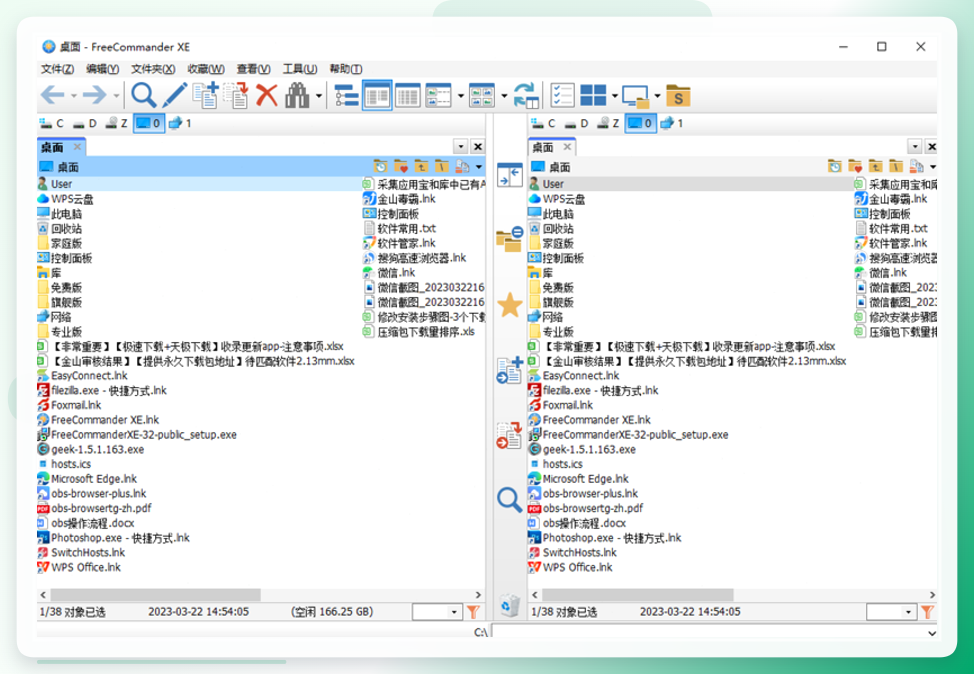Open the 文件 menu
Image resolution: width=974 pixels, height=674 pixels.
(x=57, y=69)
